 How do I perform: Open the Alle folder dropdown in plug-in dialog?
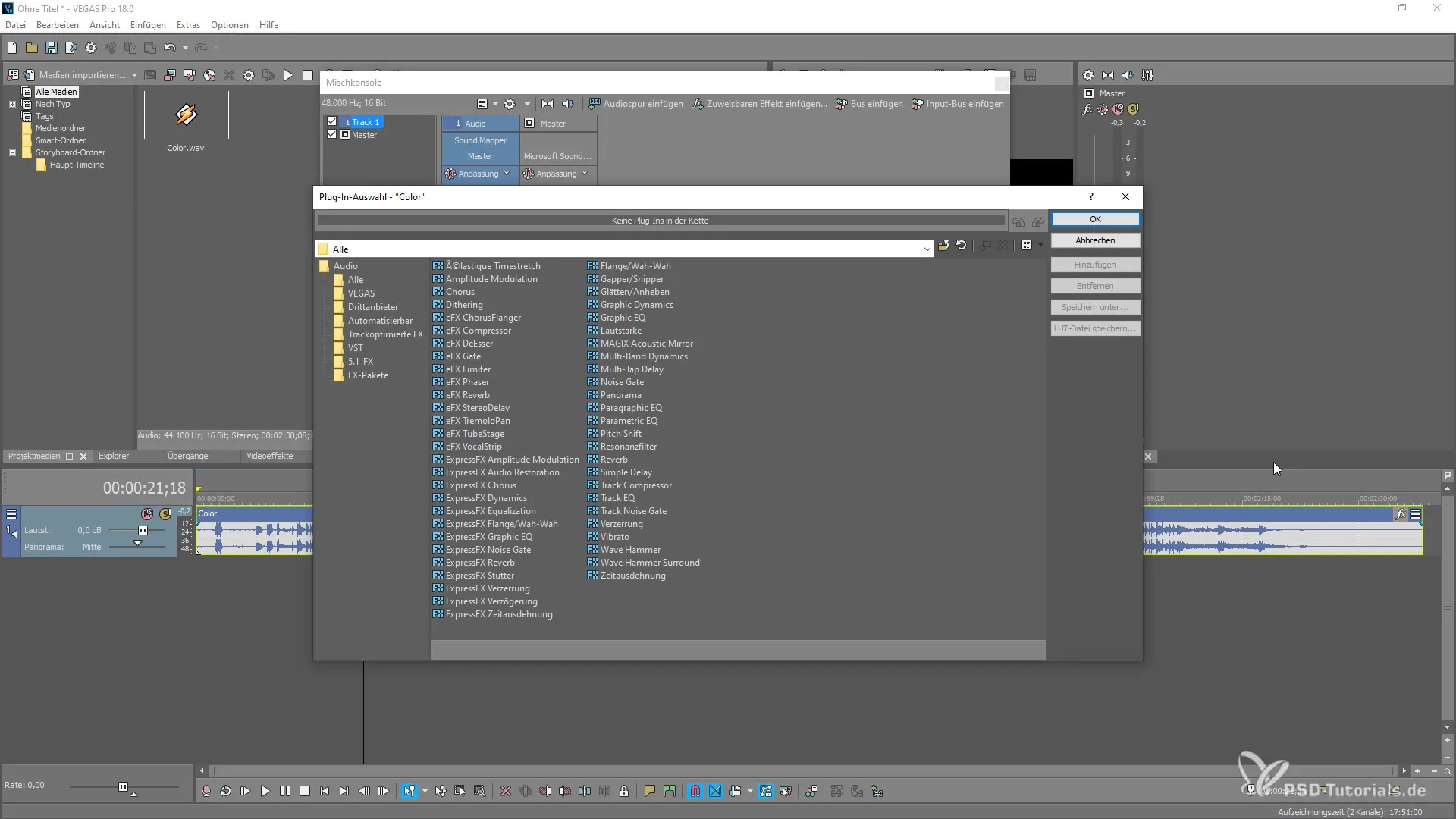(x=927, y=249)
